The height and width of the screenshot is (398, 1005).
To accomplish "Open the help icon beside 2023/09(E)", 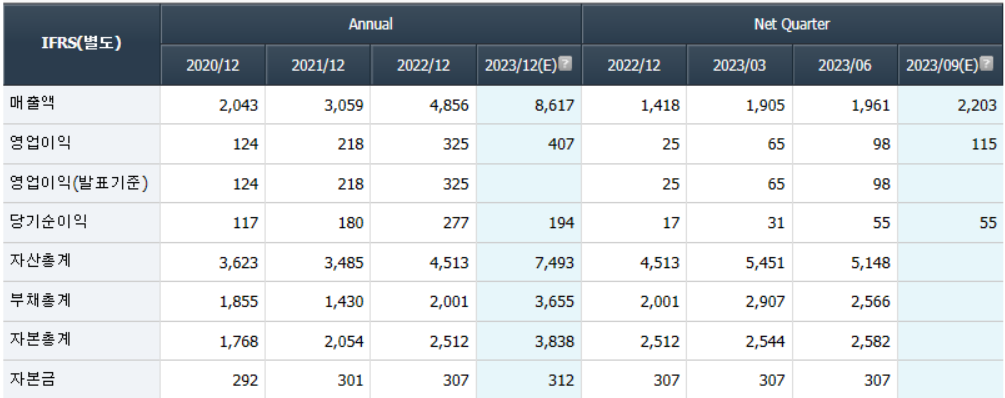I will (x=986, y=64).
